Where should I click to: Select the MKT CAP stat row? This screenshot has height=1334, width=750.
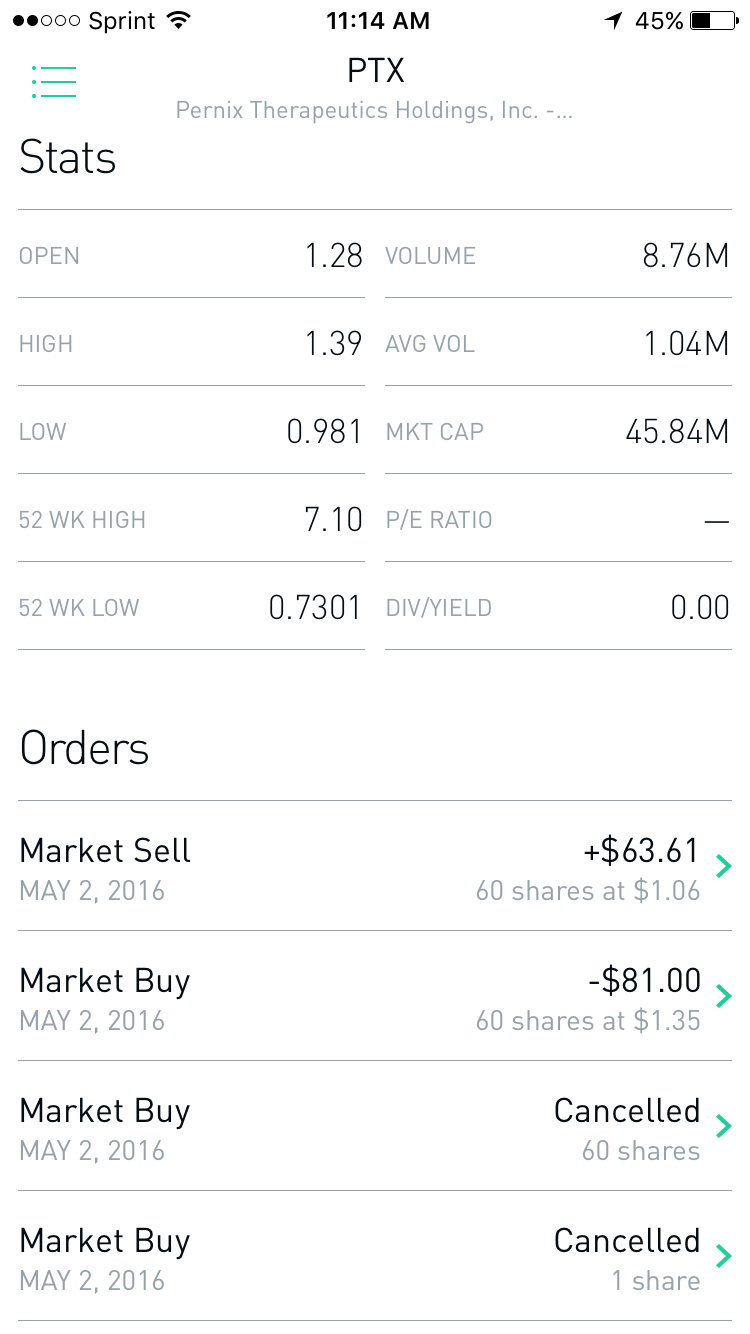pyautogui.click(x=558, y=432)
